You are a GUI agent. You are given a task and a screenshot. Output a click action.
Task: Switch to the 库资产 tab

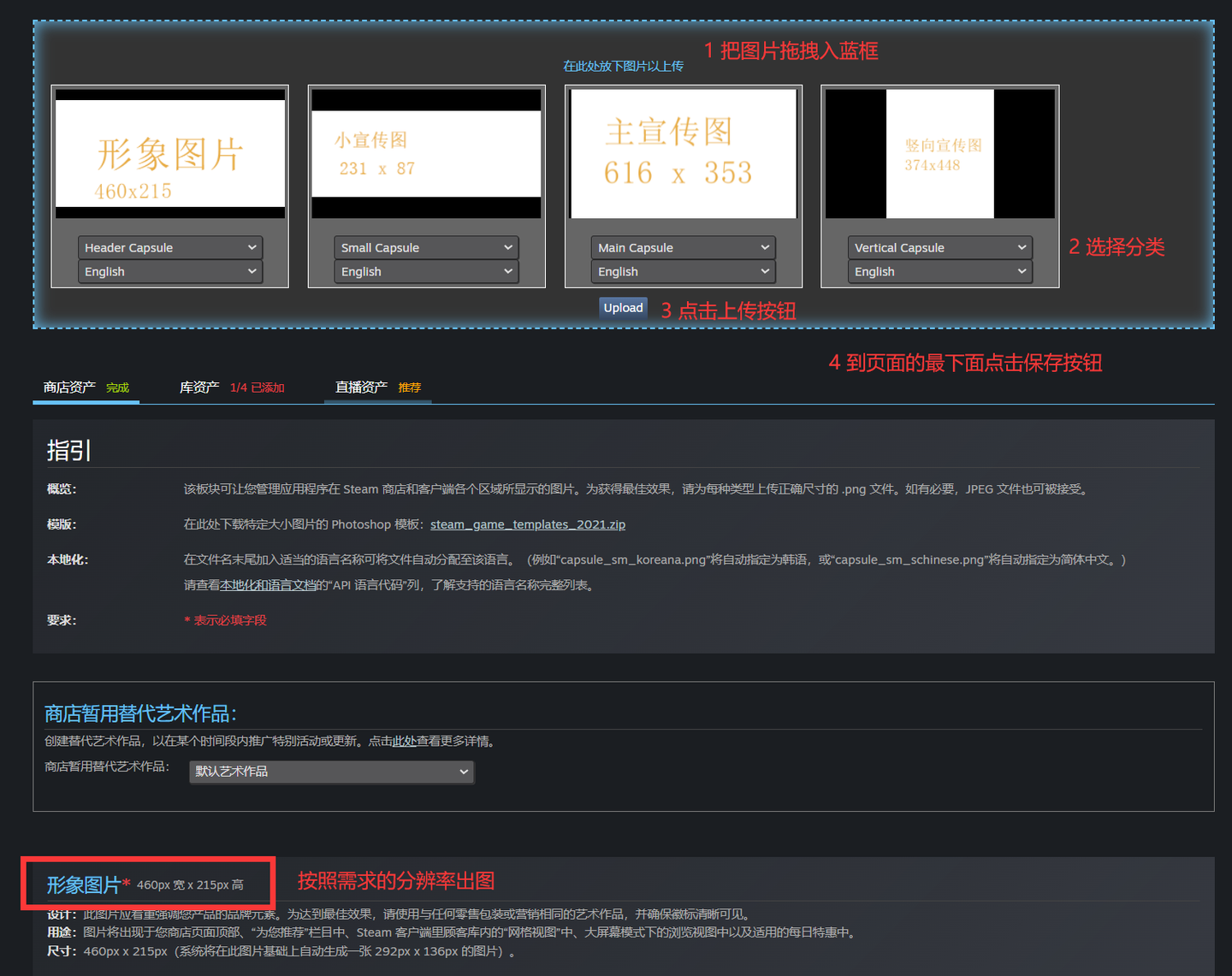point(199,387)
